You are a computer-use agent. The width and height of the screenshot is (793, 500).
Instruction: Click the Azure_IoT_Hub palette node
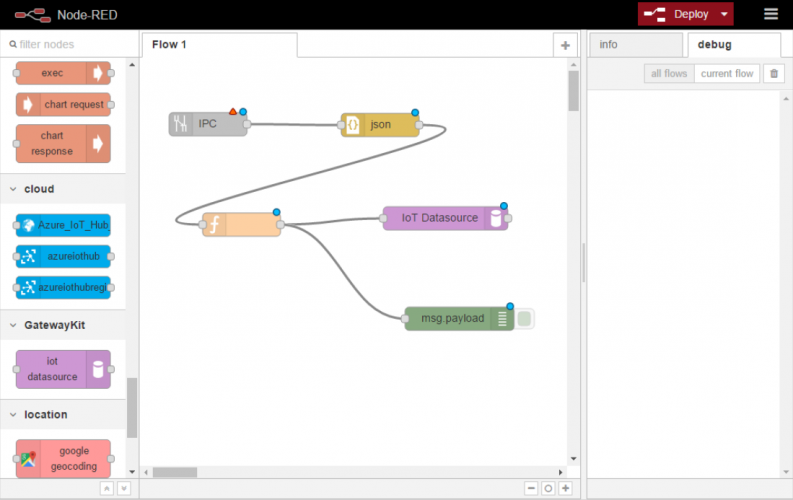pyautogui.click(x=64, y=225)
